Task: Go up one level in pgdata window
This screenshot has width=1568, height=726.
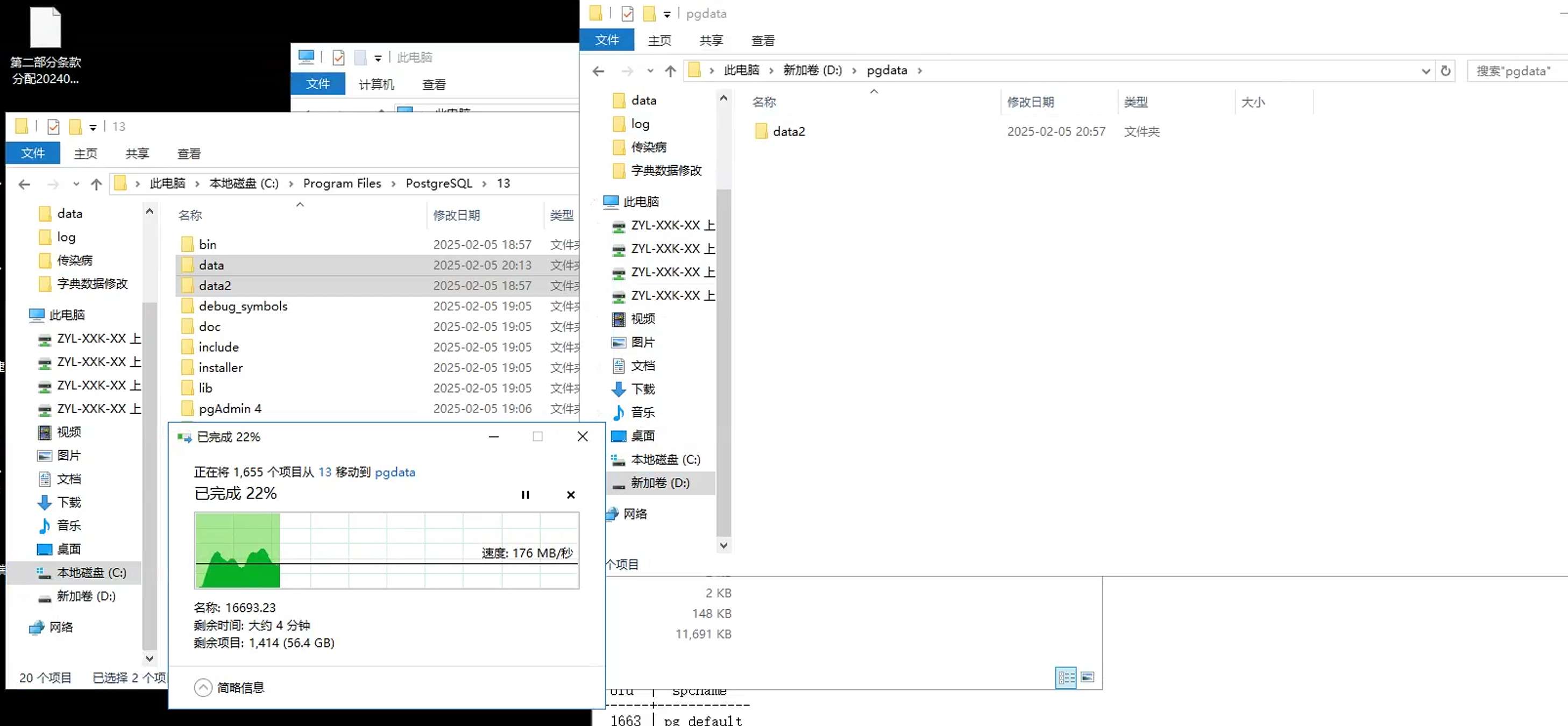Action: point(670,71)
